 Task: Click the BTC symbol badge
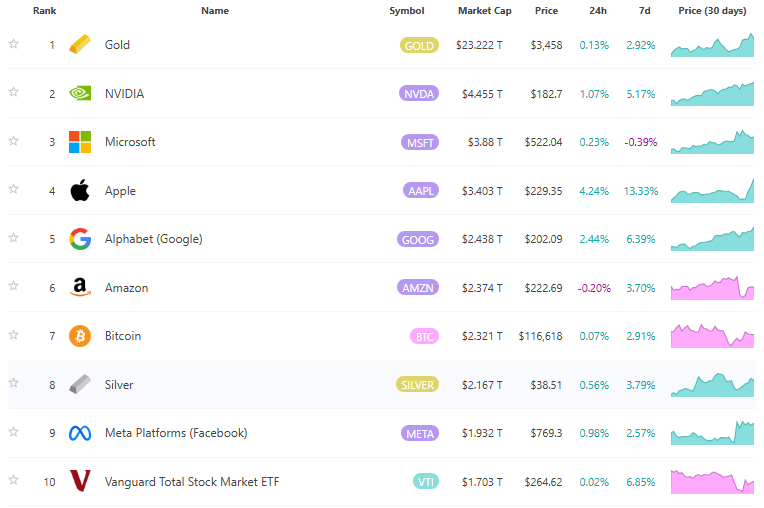424,337
